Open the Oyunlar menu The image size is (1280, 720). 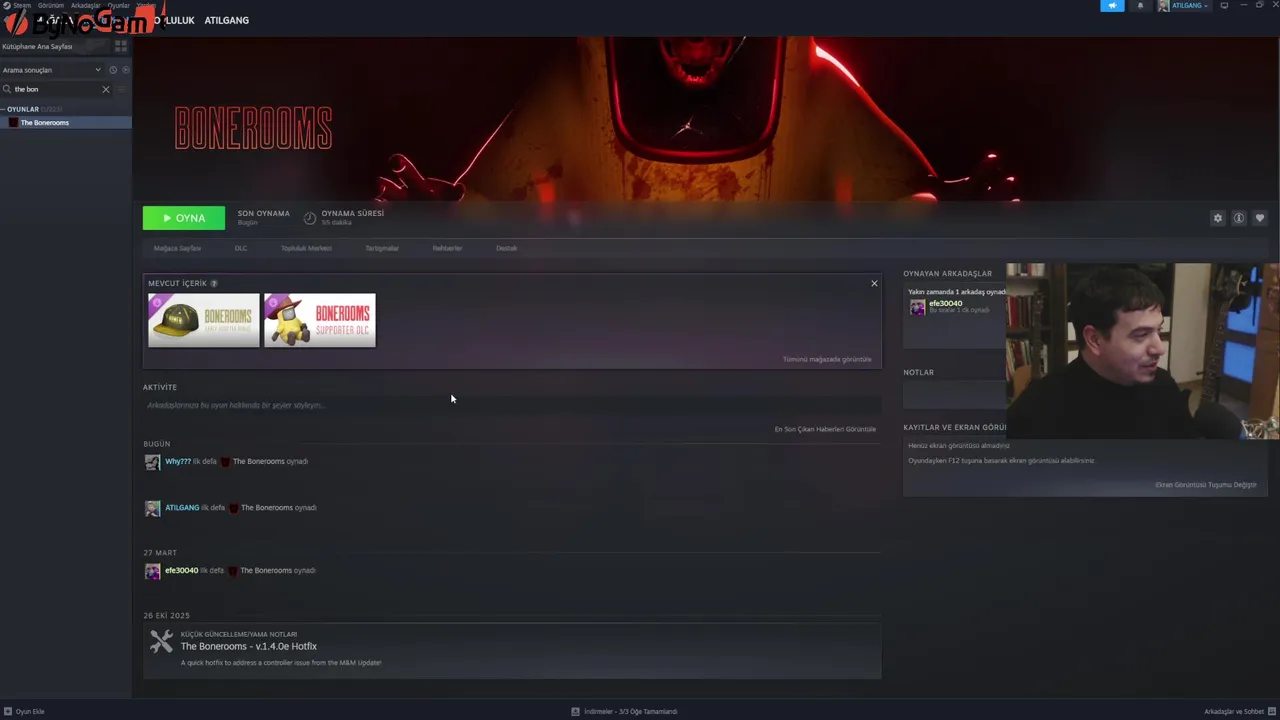pos(119,5)
